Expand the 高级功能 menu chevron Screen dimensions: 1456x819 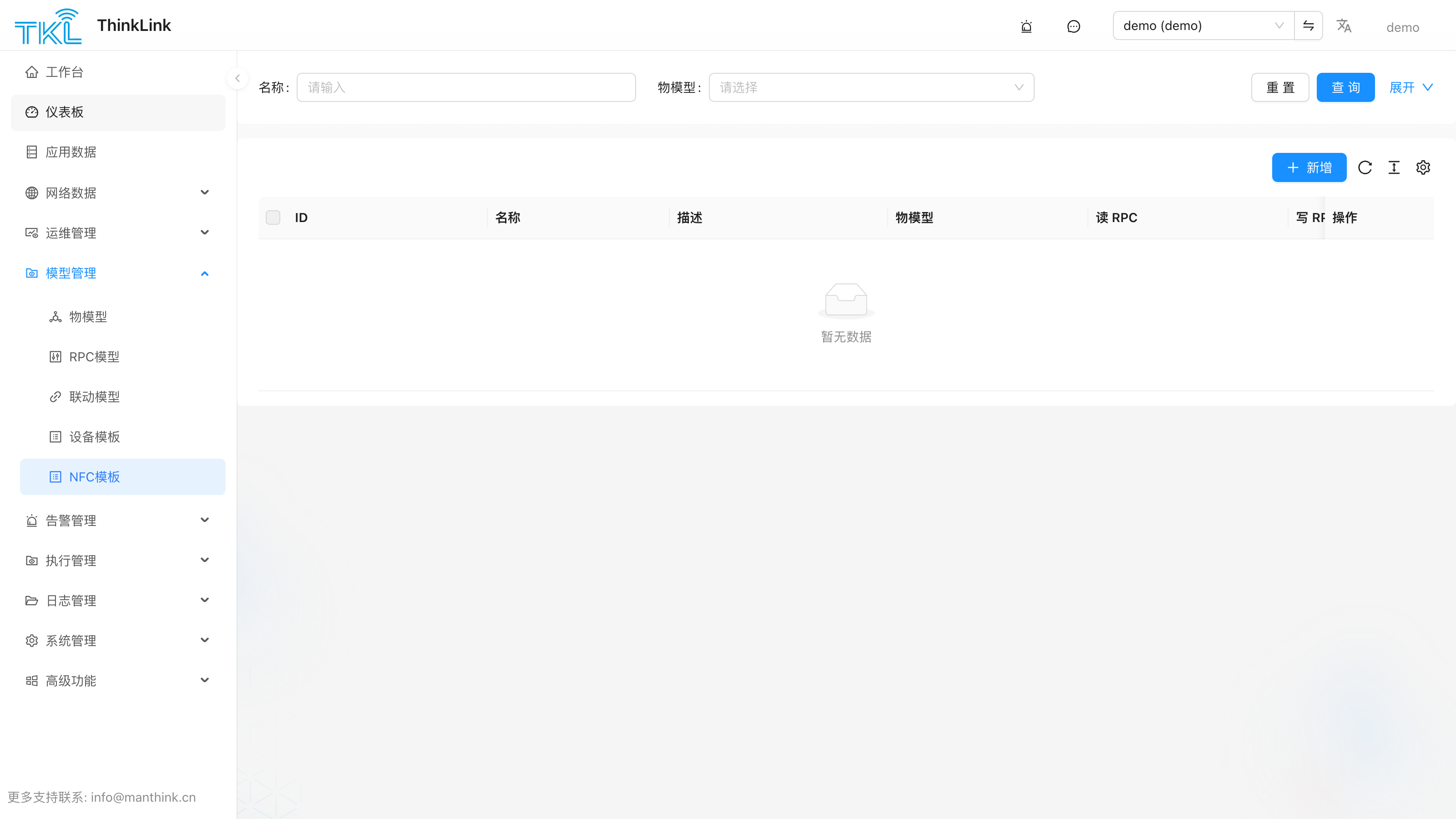205,681
